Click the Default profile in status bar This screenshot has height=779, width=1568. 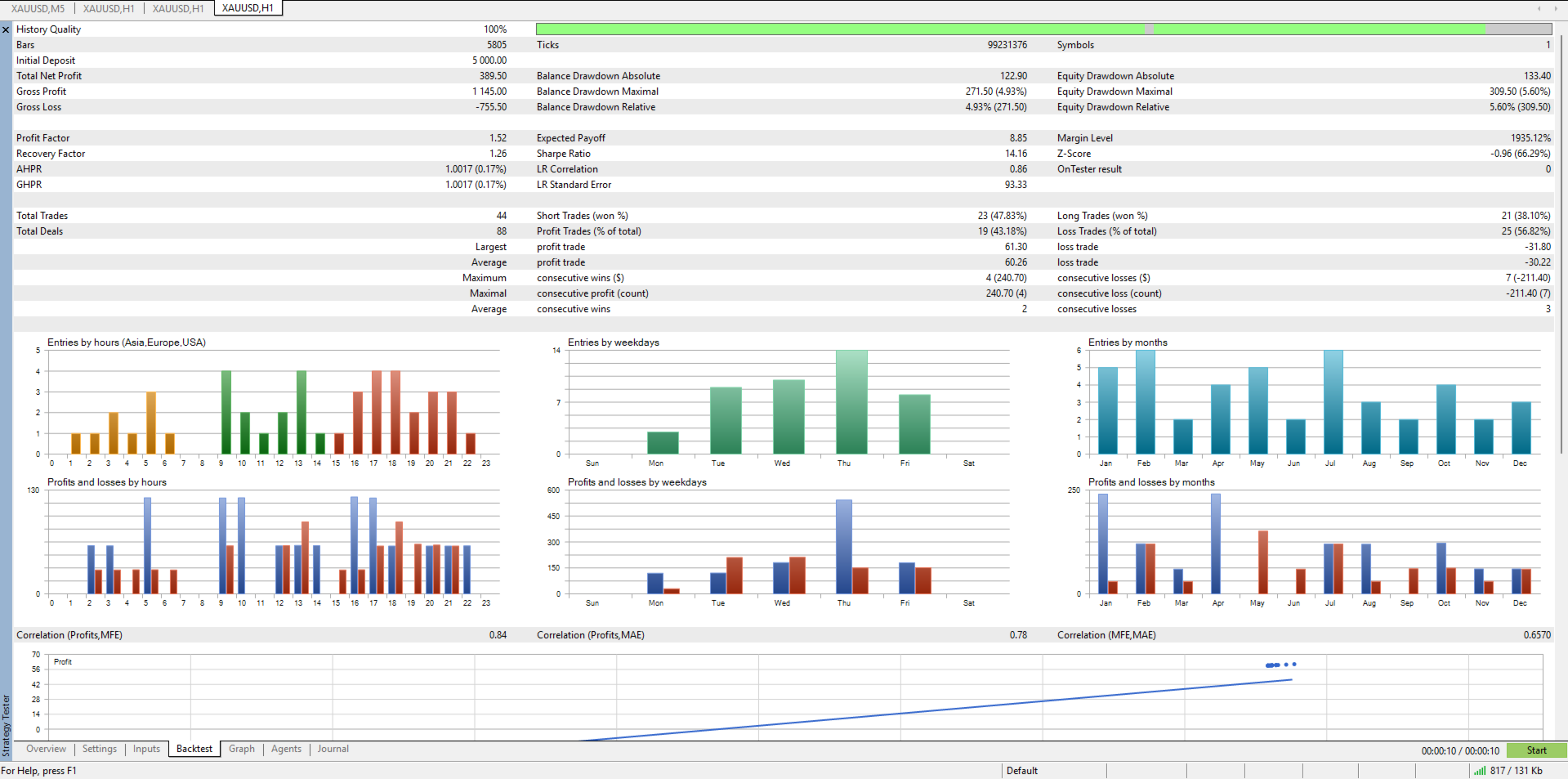tap(1021, 771)
